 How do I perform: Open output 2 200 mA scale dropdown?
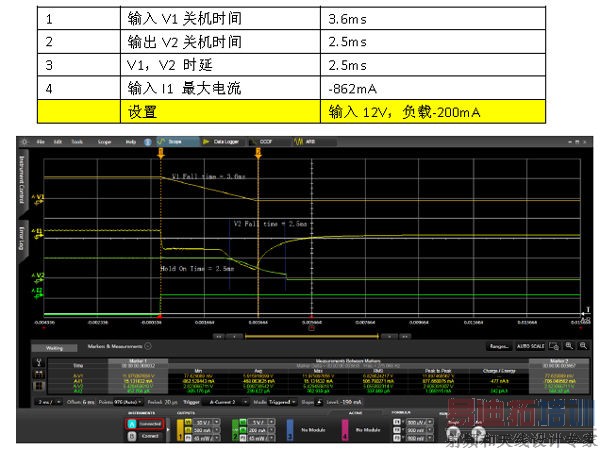261,430
